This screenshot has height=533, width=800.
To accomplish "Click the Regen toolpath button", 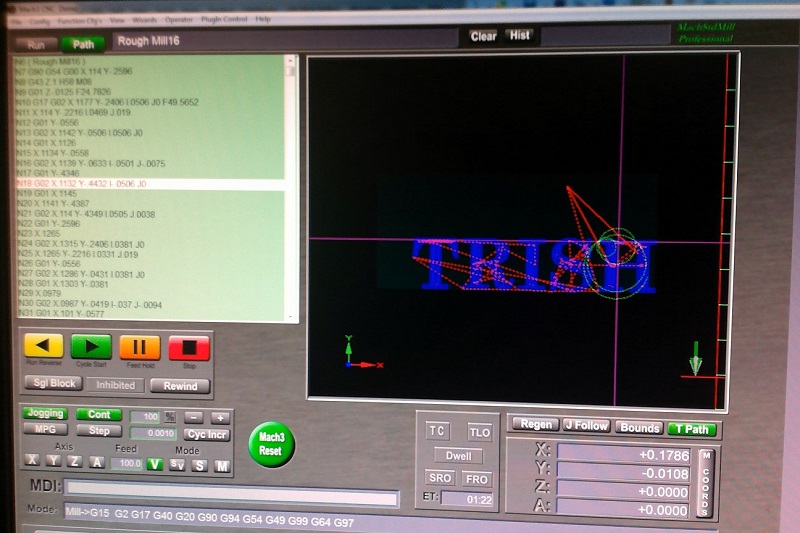I will [534, 425].
